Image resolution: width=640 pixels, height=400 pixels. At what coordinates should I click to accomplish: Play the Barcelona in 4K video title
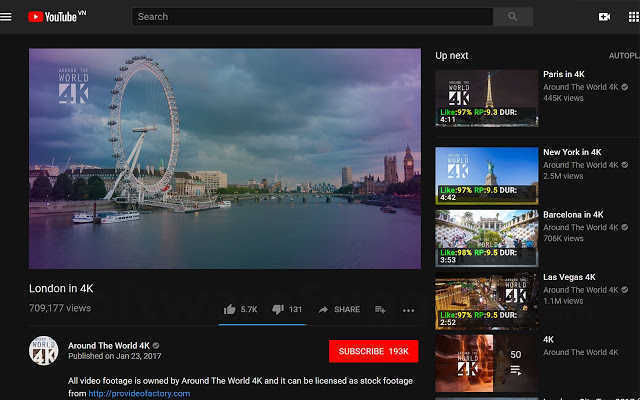[x=573, y=215]
